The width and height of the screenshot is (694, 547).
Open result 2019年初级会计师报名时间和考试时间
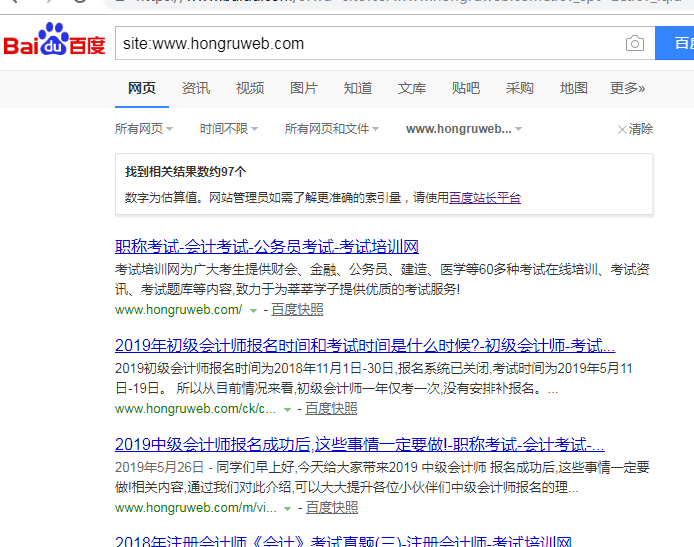[365, 346]
